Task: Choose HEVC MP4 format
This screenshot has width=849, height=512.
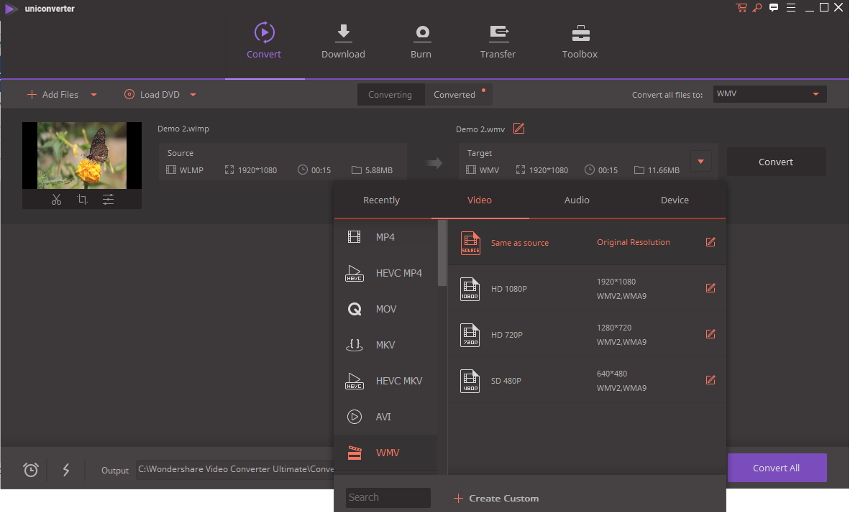Action: pos(386,273)
